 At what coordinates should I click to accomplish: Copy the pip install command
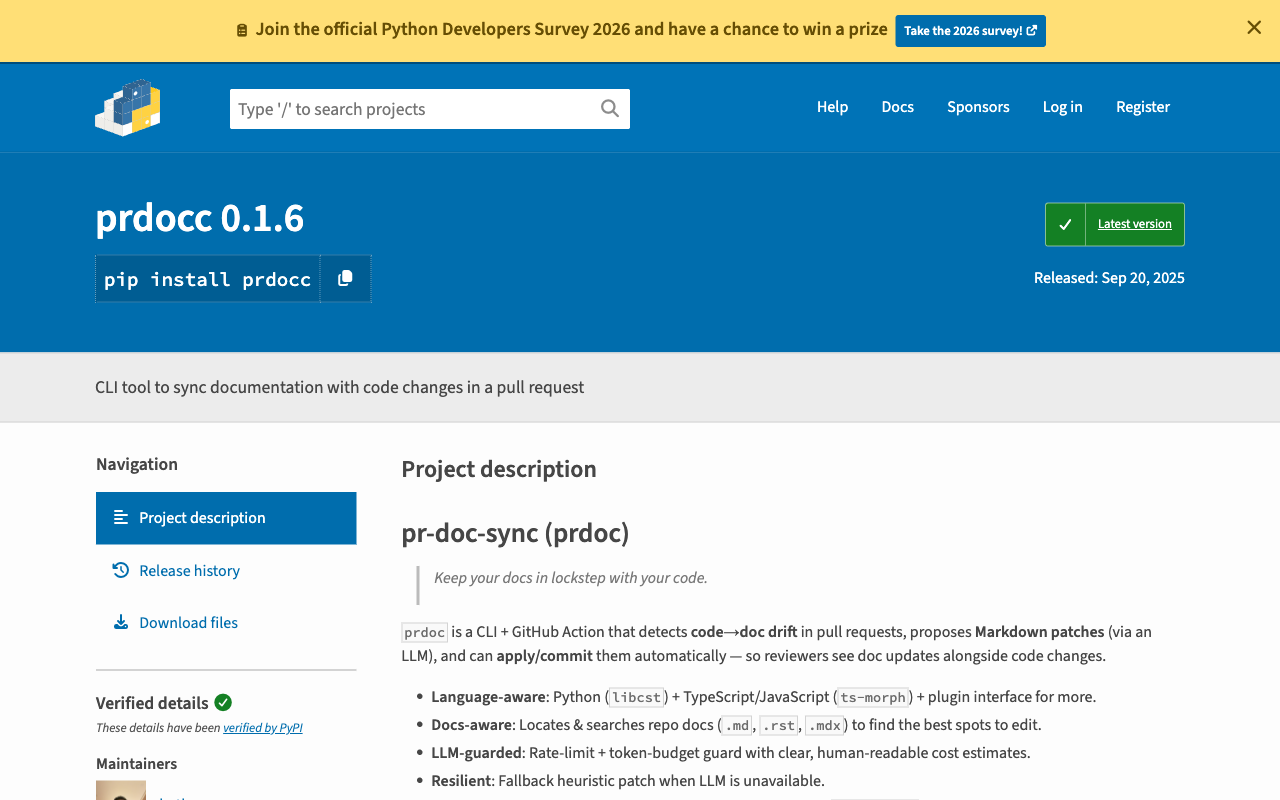pos(345,279)
